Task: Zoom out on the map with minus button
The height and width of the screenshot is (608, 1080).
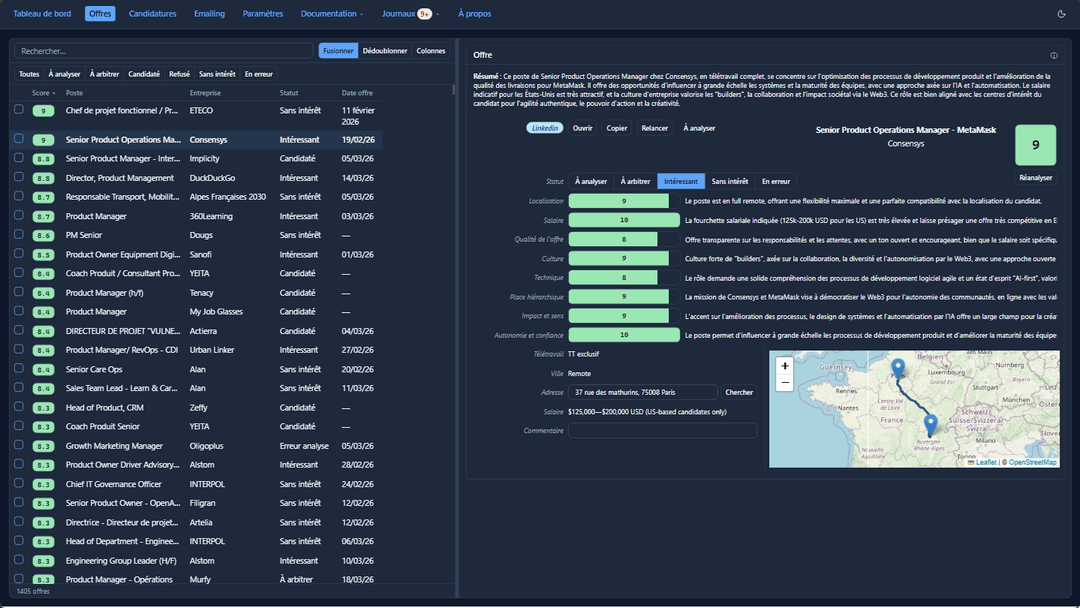Action: [785, 383]
